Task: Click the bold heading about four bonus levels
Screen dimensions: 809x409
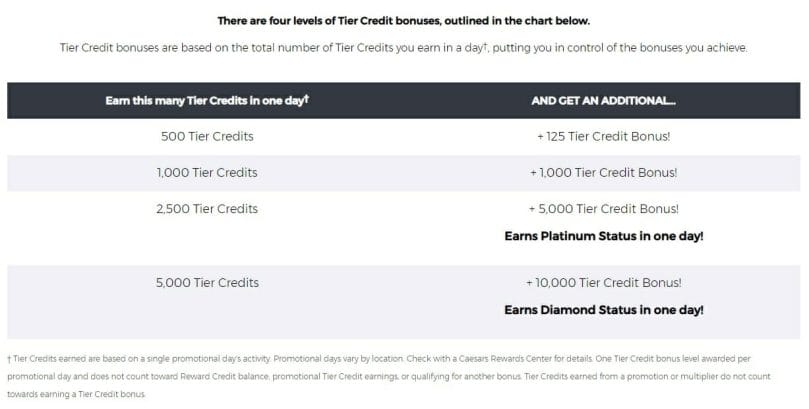Action: 403,20
